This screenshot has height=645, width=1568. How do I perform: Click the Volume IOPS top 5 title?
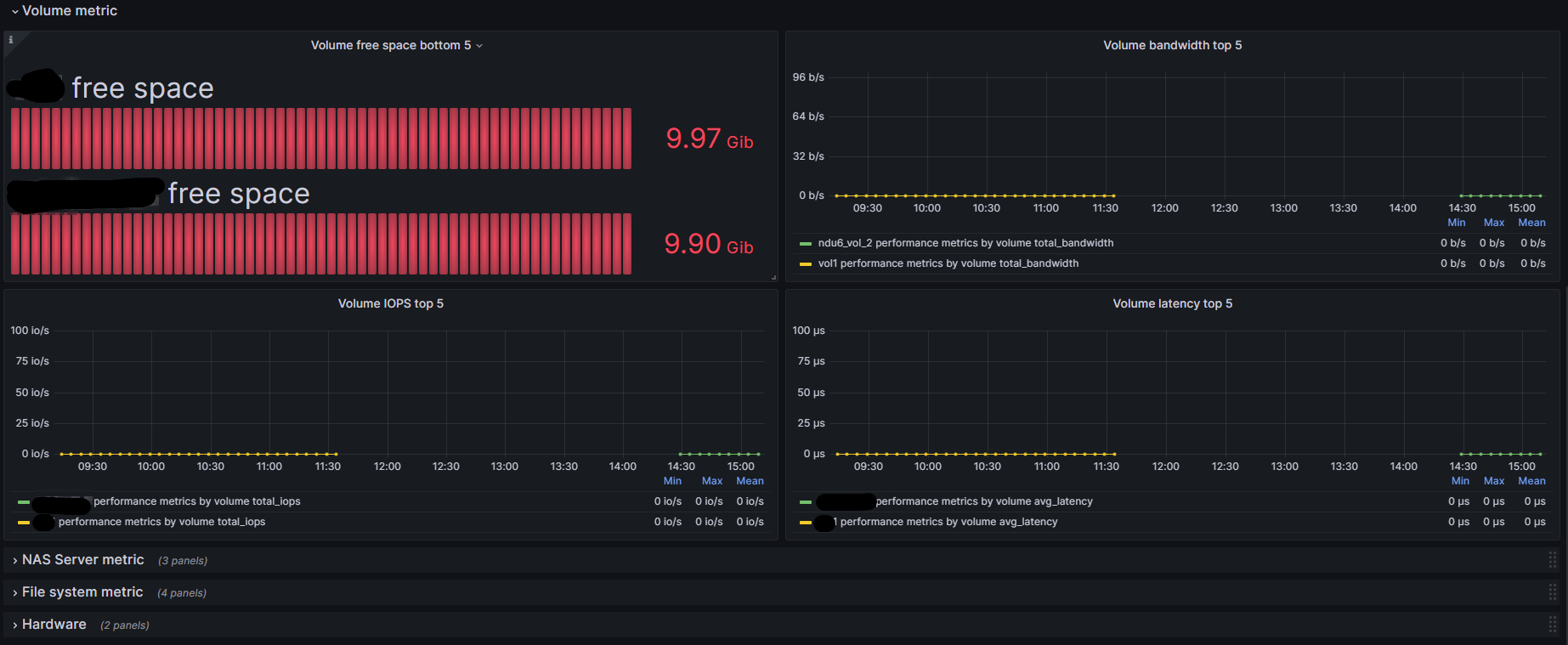(x=391, y=304)
